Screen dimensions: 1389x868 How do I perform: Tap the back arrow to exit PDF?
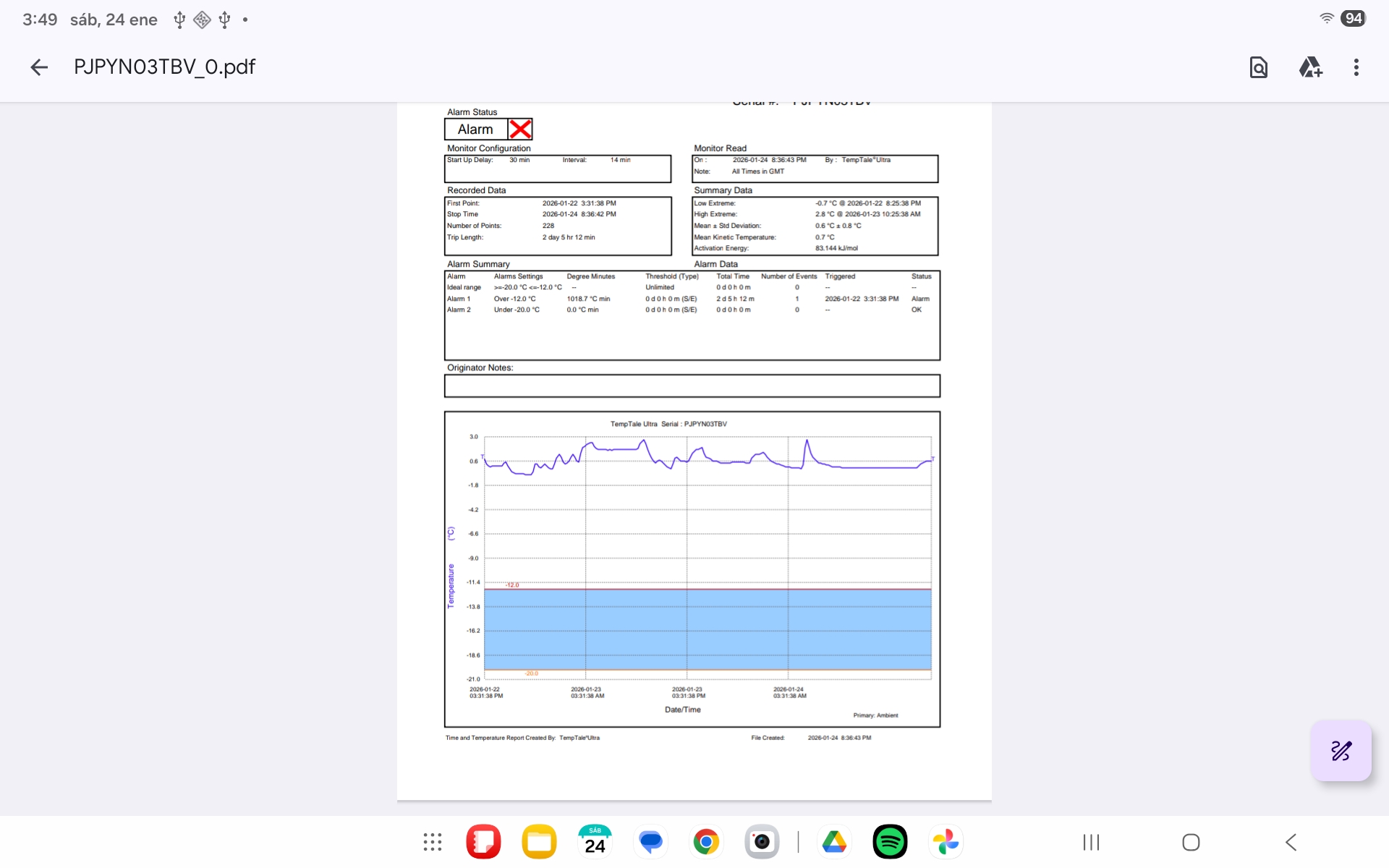point(39,67)
